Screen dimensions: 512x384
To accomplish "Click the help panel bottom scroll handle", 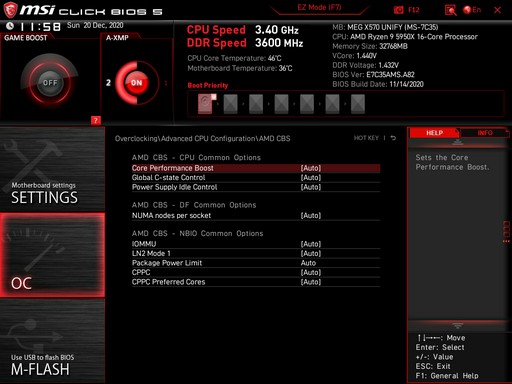I will coord(457,325).
